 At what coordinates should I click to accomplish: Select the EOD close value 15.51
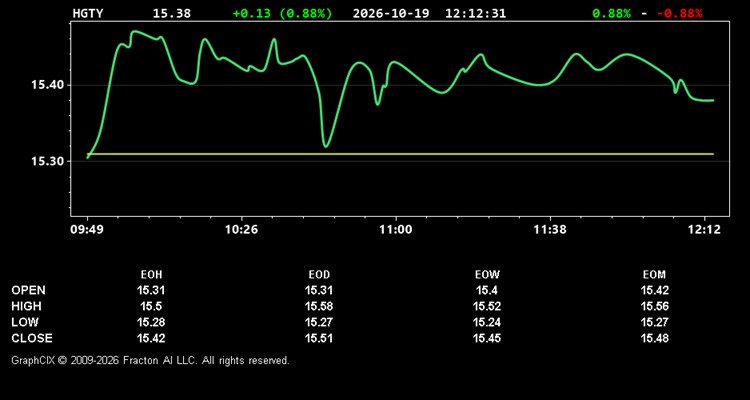[x=319, y=338]
